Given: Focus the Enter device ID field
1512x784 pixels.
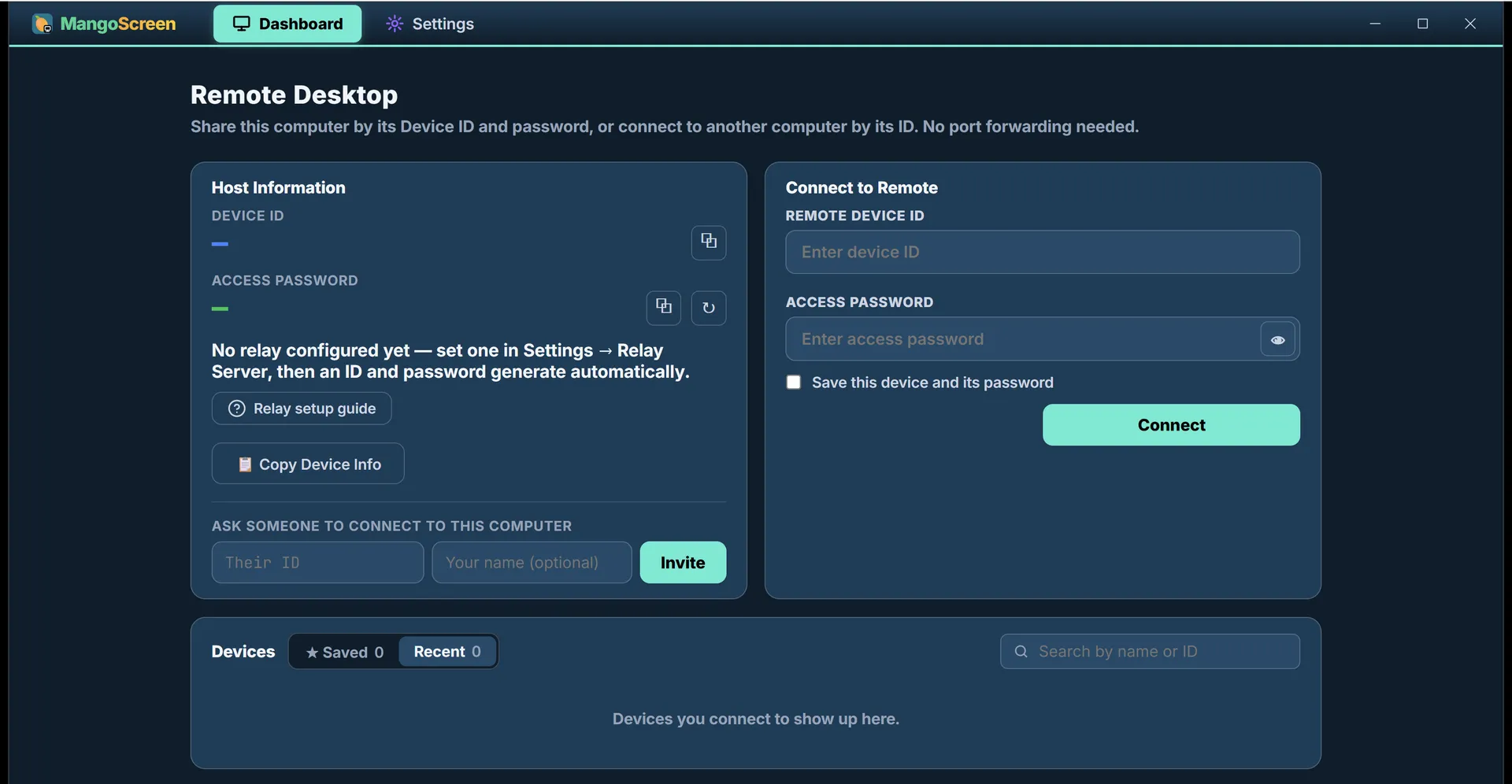Looking at the screenshot, I should click(1043, 252).
